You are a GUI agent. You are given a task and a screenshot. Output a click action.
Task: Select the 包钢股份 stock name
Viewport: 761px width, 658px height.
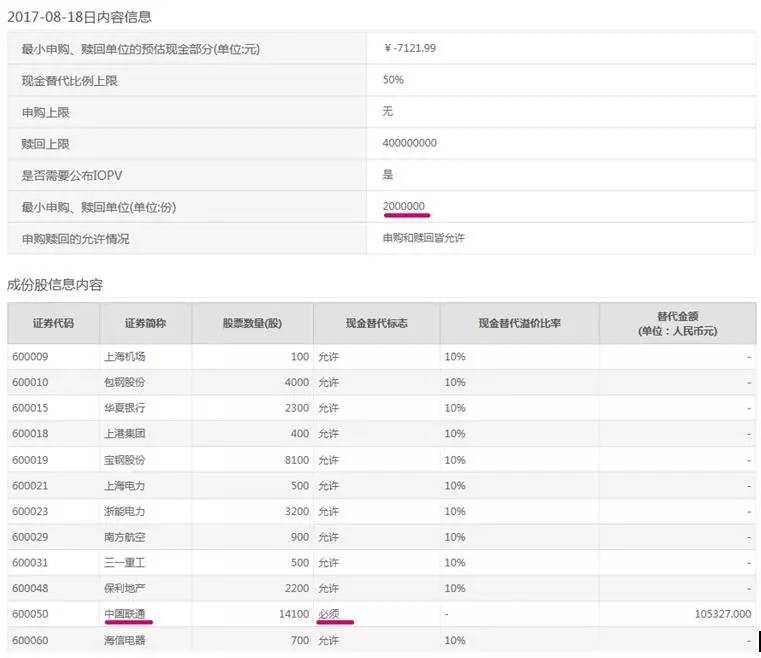pos(125,382)
